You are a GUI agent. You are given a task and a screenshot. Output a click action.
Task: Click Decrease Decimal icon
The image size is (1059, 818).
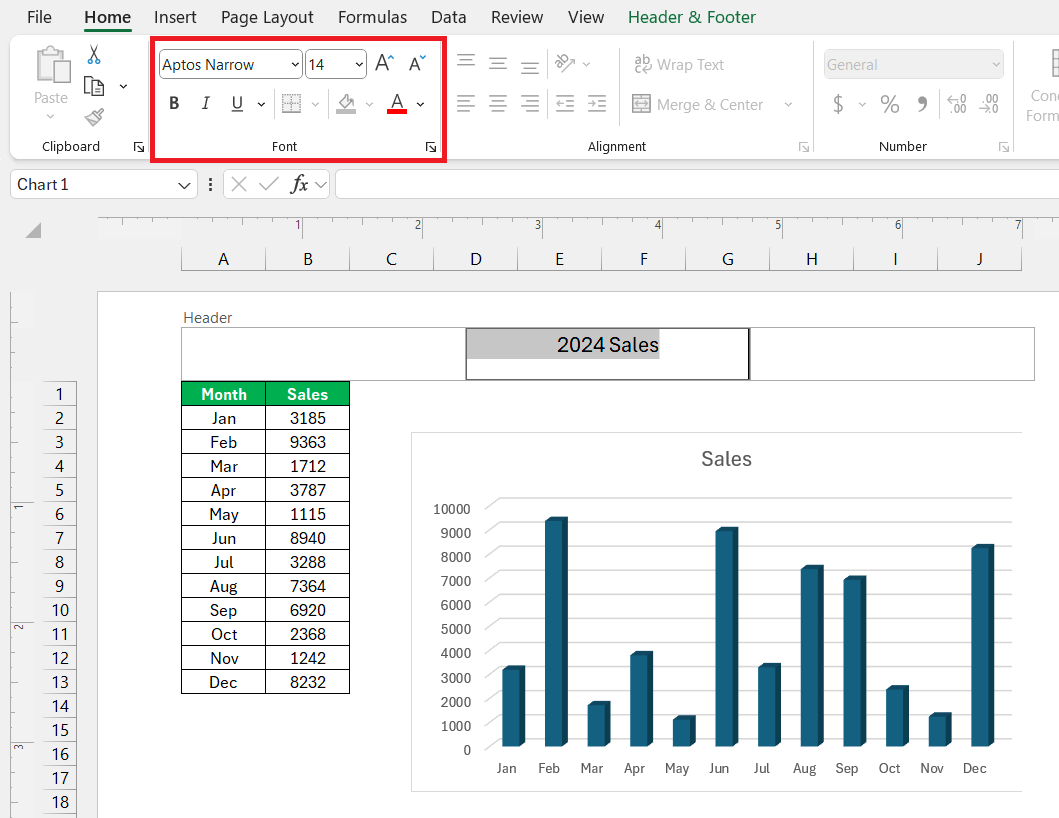(989, 104)
